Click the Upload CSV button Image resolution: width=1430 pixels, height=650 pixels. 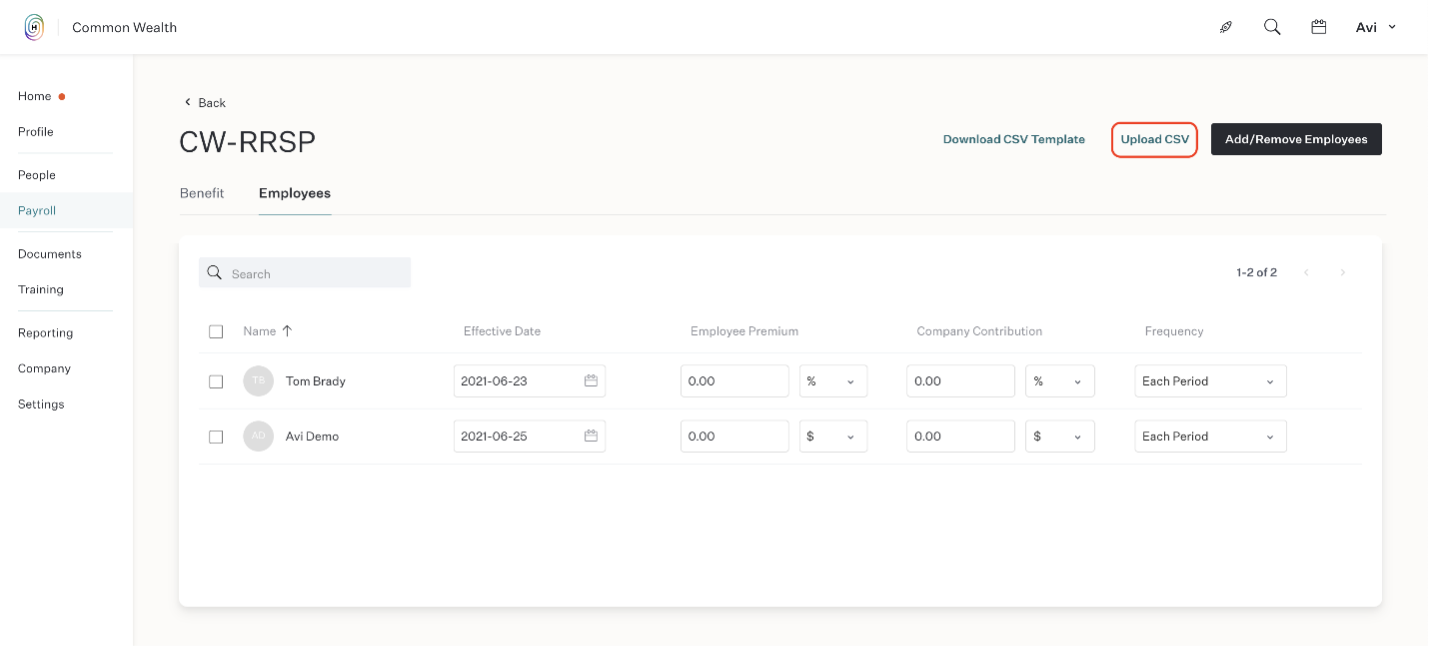click(x=1155, y=140)
